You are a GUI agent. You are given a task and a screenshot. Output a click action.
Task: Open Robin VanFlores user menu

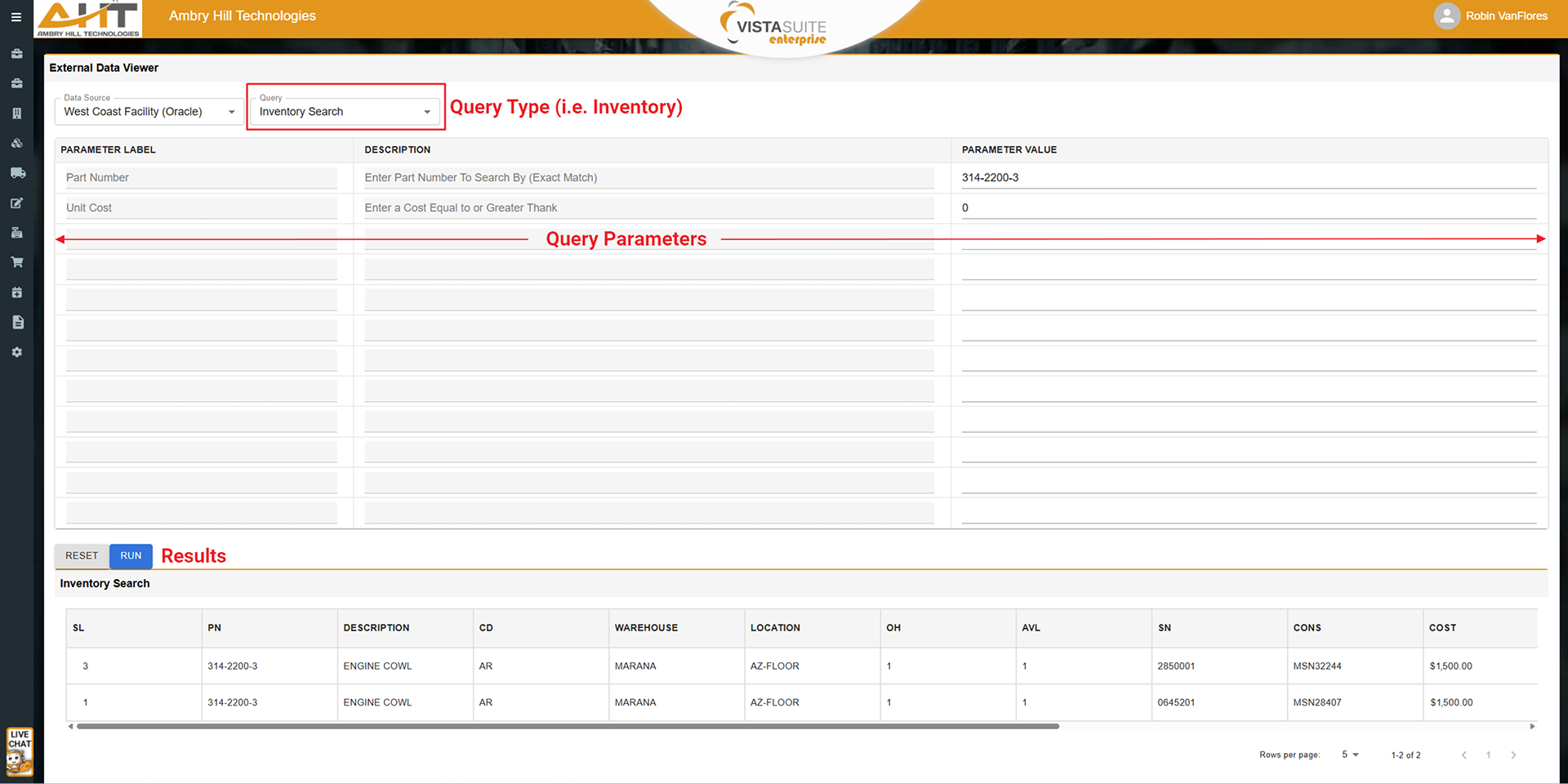[1491, 16]
